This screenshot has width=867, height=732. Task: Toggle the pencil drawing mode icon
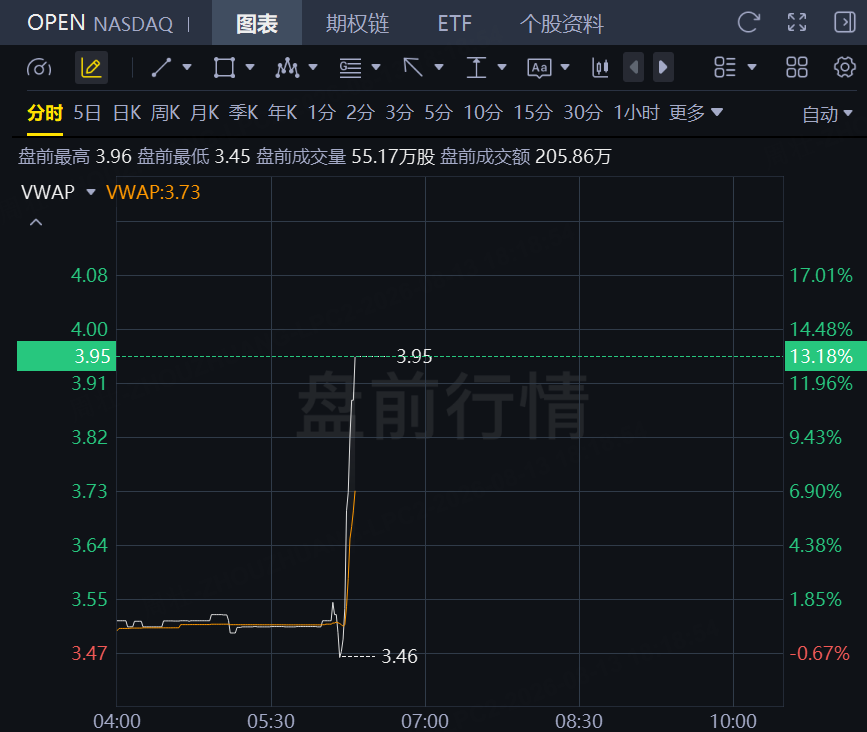coord(91,67)
